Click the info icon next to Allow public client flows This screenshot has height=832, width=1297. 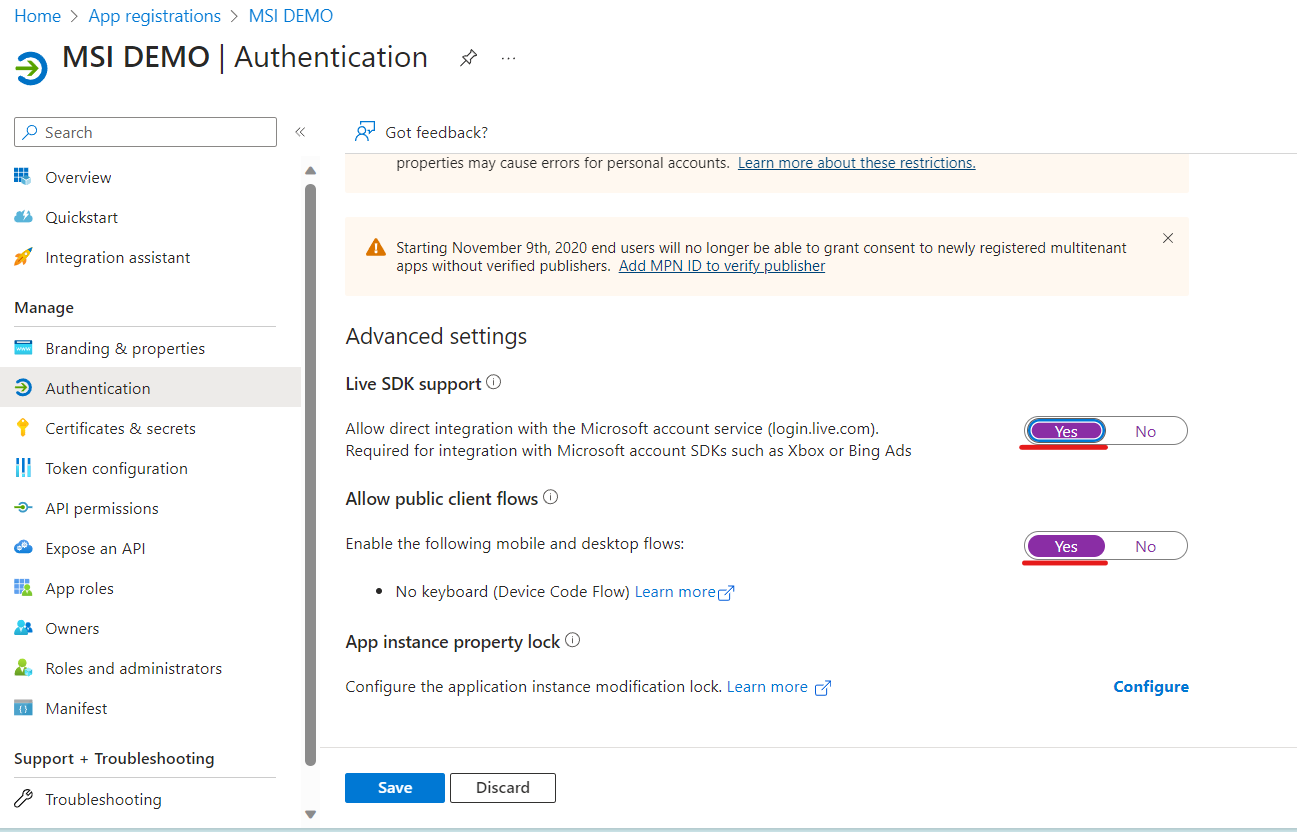coord(550,498)
